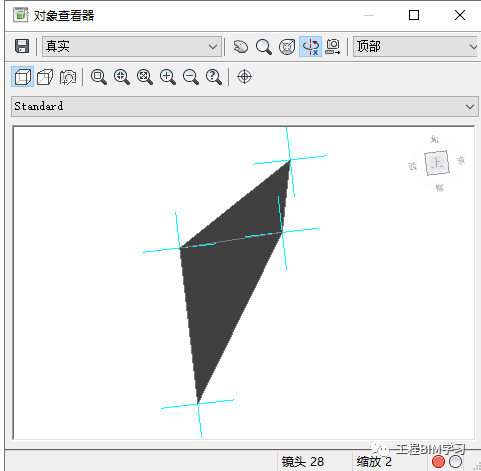Click the save floppy disk icon

tap(22, 46)
